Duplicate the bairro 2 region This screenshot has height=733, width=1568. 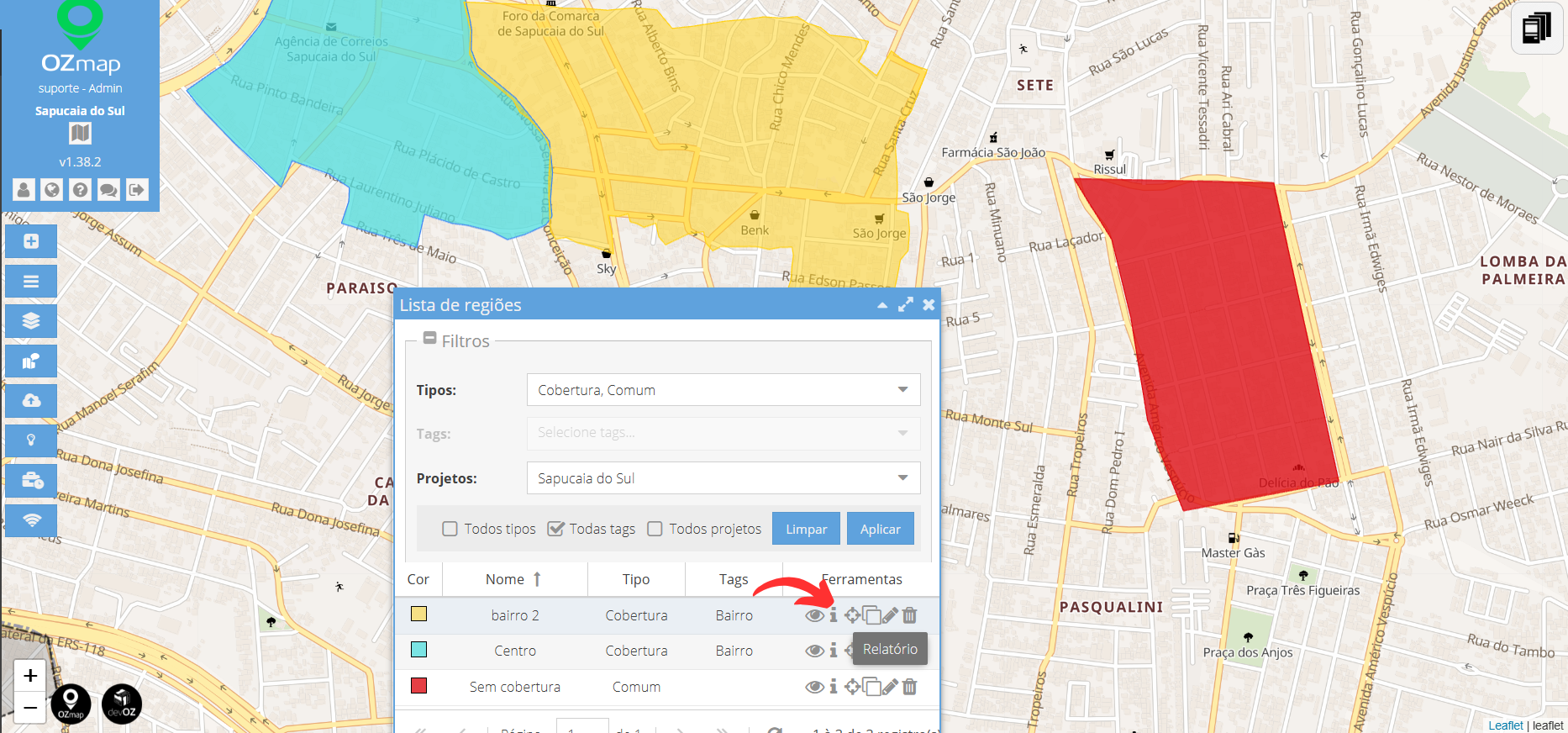[872, 615]
